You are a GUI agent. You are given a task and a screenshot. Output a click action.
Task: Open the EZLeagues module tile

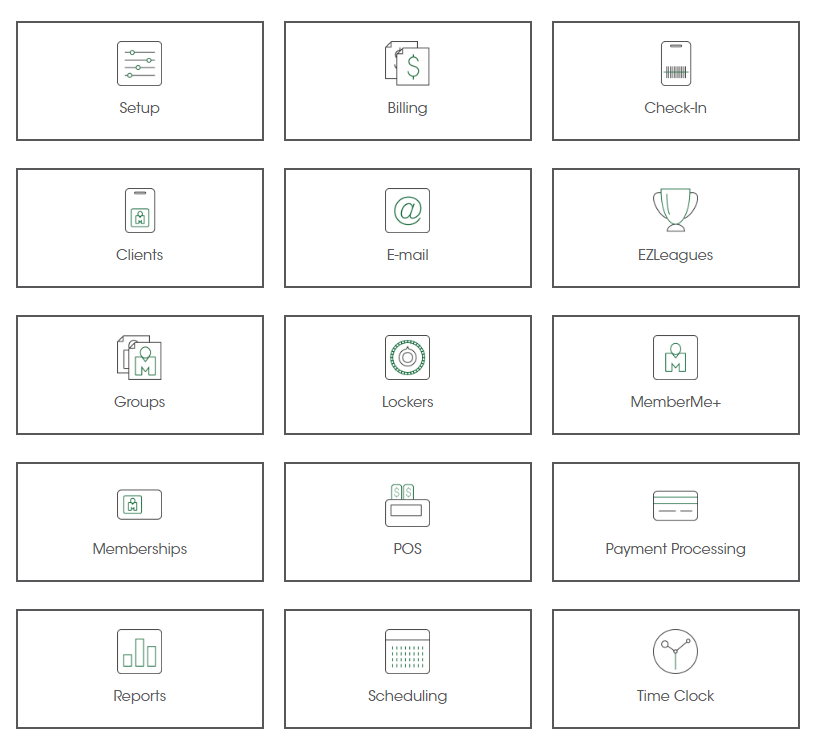pos(675,228)
